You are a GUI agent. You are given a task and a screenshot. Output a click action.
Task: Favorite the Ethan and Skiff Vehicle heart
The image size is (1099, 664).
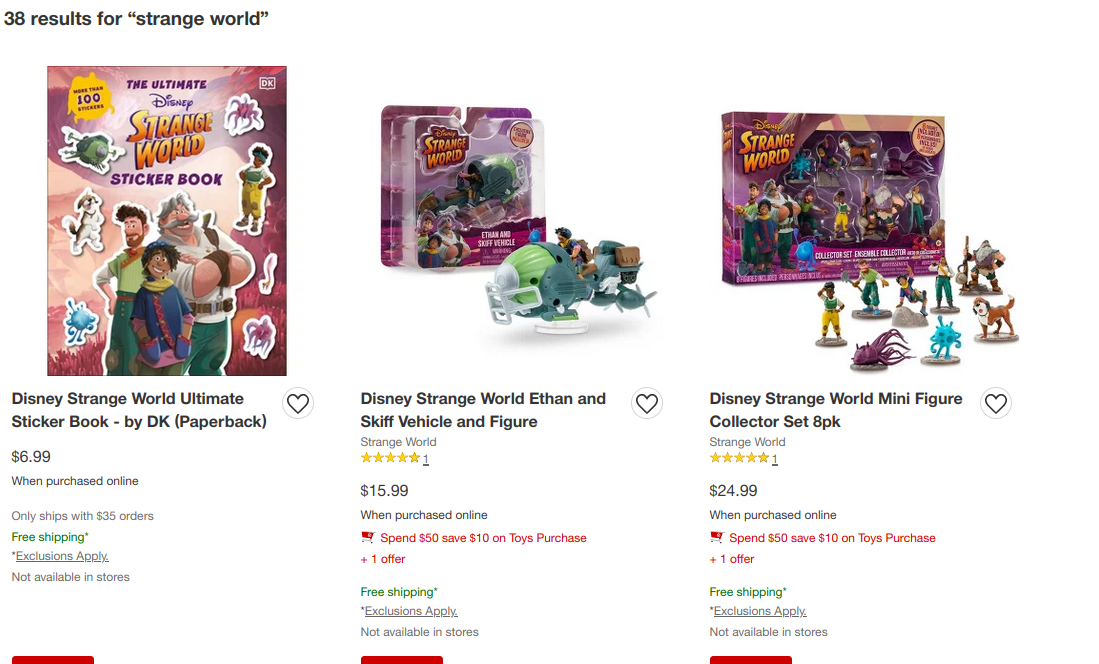pos(647,403)
